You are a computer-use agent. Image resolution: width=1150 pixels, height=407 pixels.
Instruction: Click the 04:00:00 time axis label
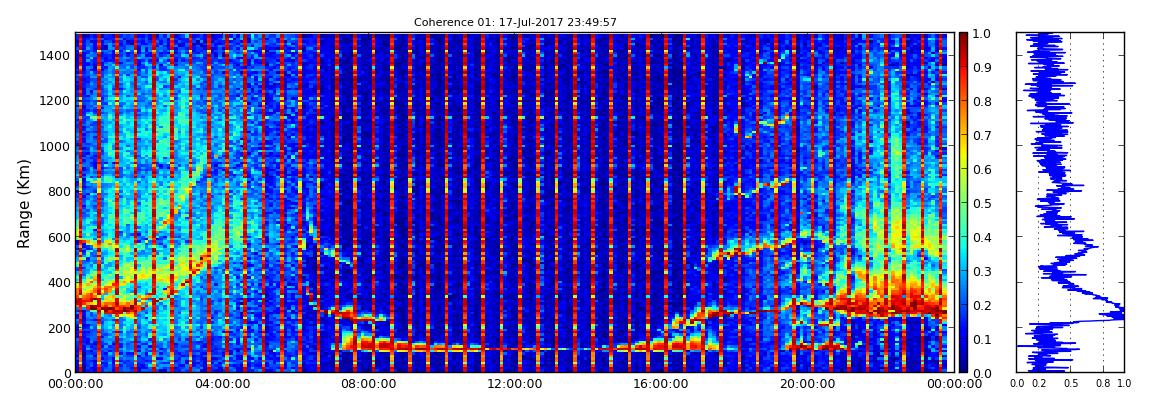(221, 384)
